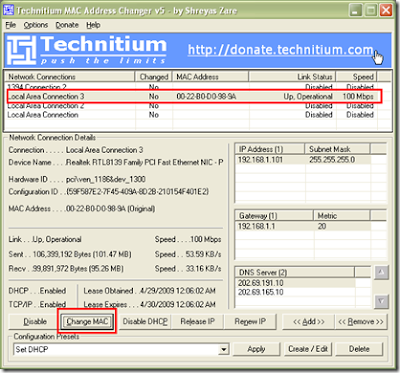Click the IP Address (1) column header
The image size is (400, 373).
point(270,149)
